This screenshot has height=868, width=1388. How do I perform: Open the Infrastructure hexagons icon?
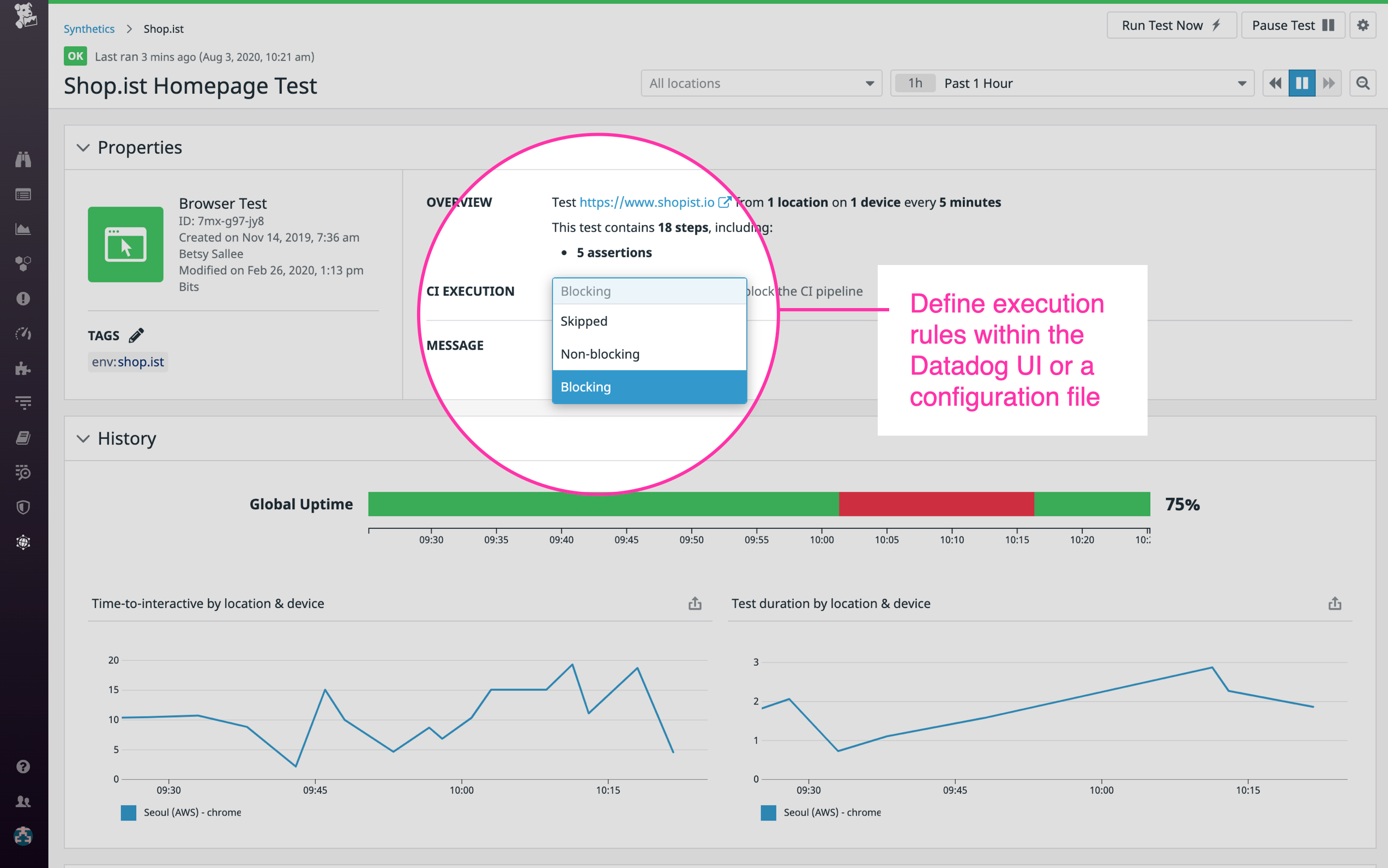coord(23,263)
